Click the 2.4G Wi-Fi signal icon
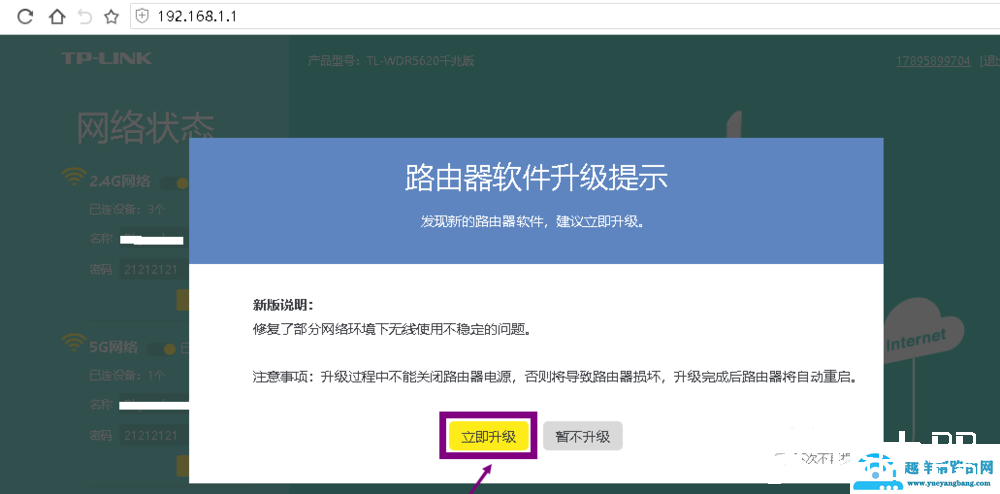This screenshot has width=1000, height=494. click(73, 177)
